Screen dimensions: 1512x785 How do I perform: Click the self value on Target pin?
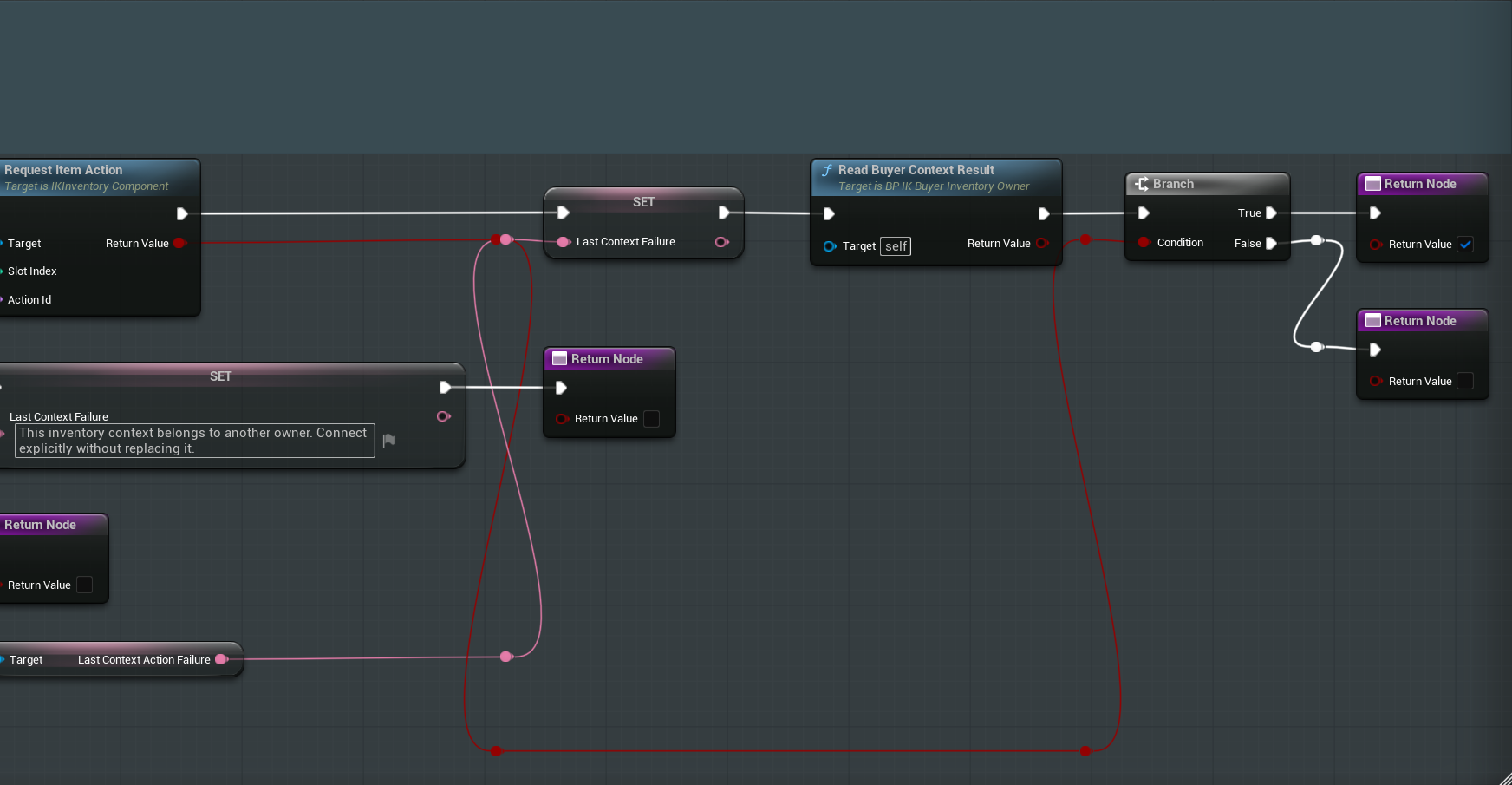(x=896, y=246)
